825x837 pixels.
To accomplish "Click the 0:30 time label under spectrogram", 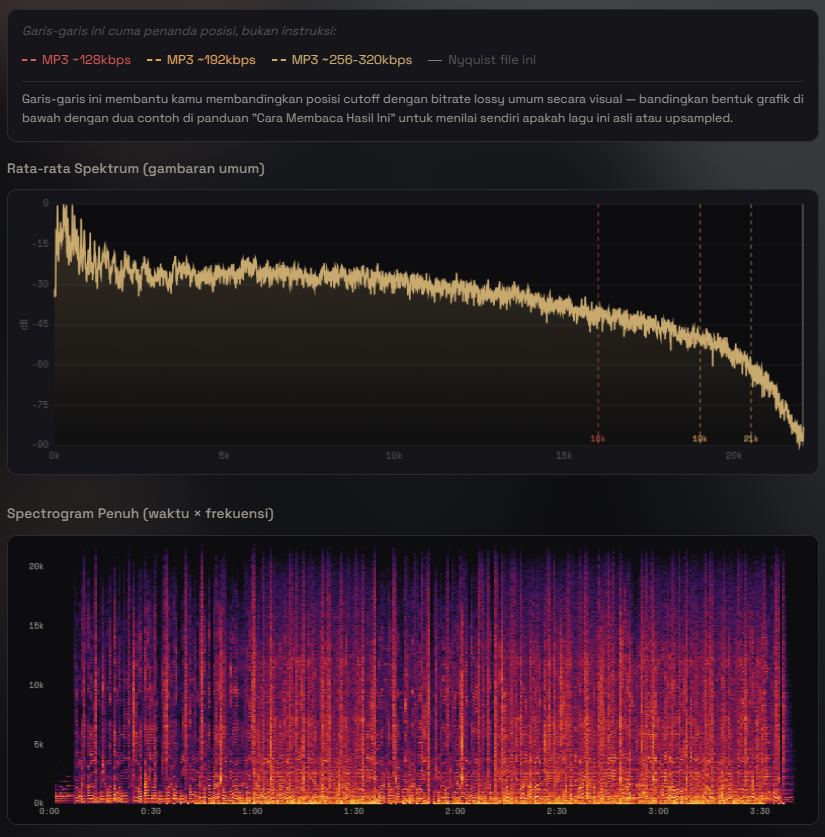I will coord(150,811).
